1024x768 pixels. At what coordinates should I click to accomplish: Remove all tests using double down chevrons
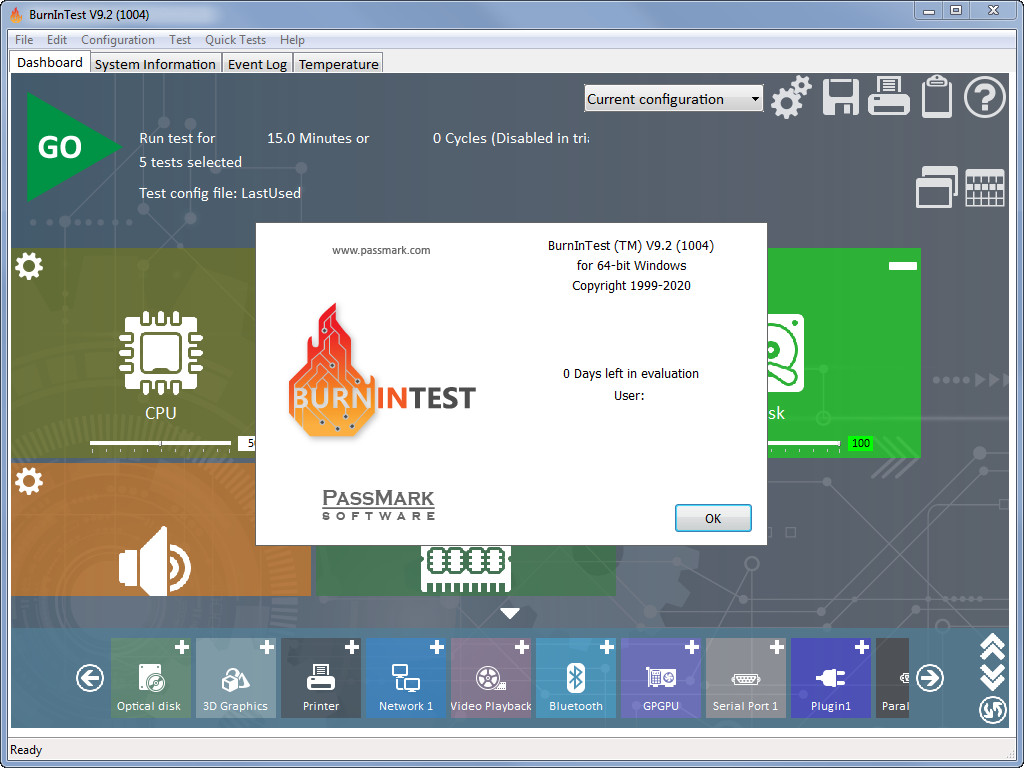click(x=992, y=677)
